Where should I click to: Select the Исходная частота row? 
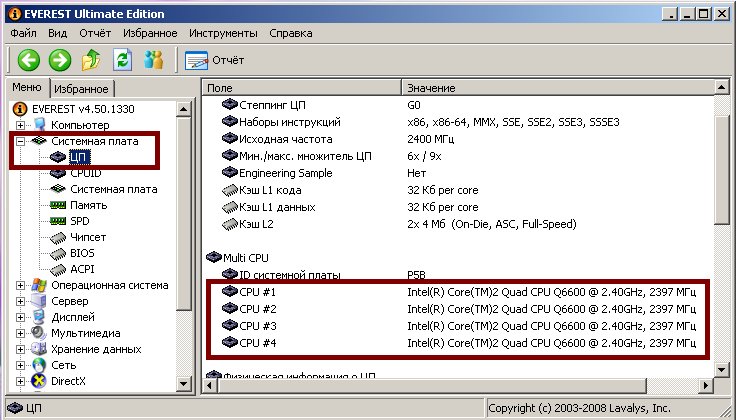point(460,139)
